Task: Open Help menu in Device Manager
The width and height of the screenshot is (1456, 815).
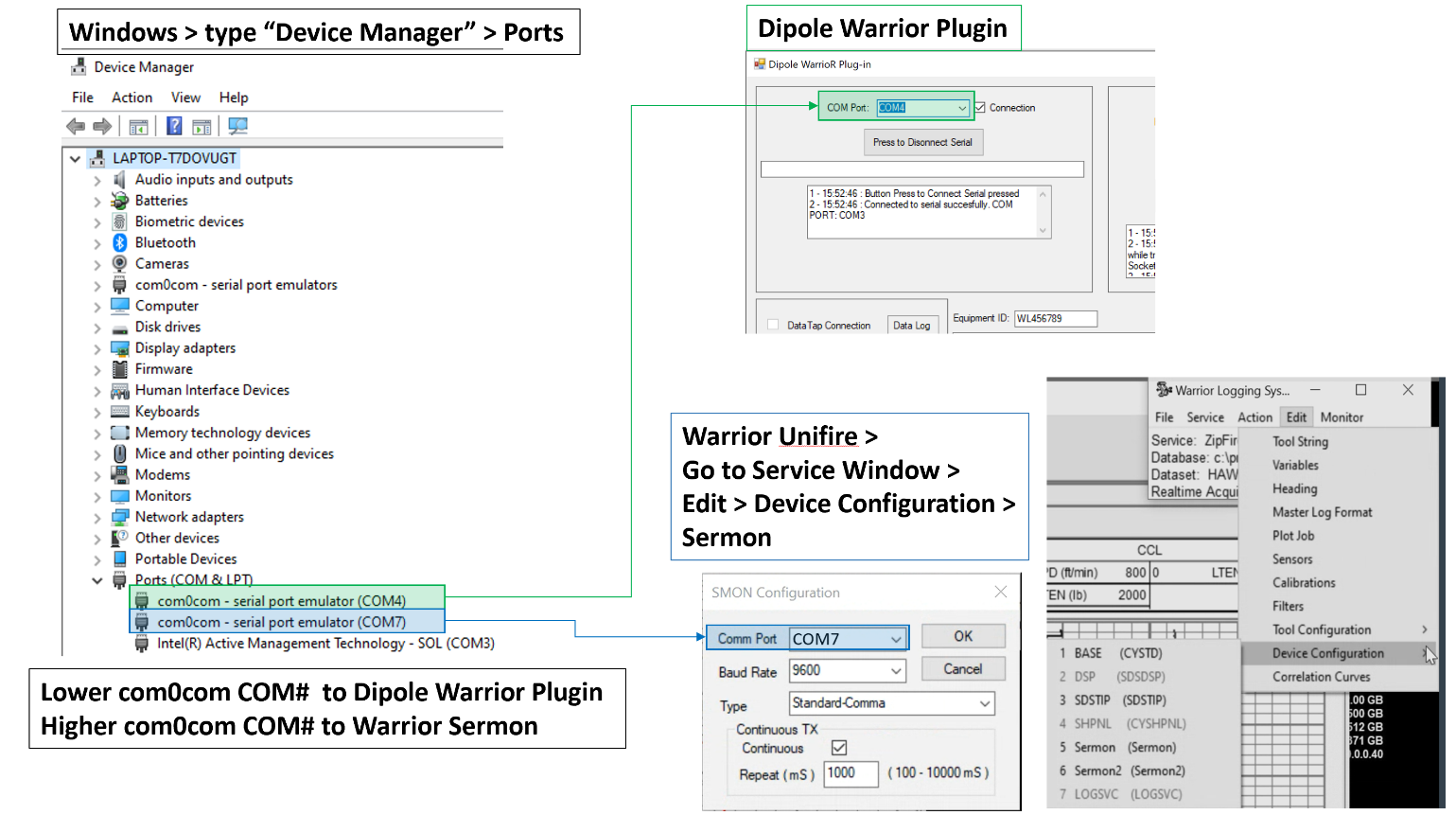Action: (x=234, y=97)
